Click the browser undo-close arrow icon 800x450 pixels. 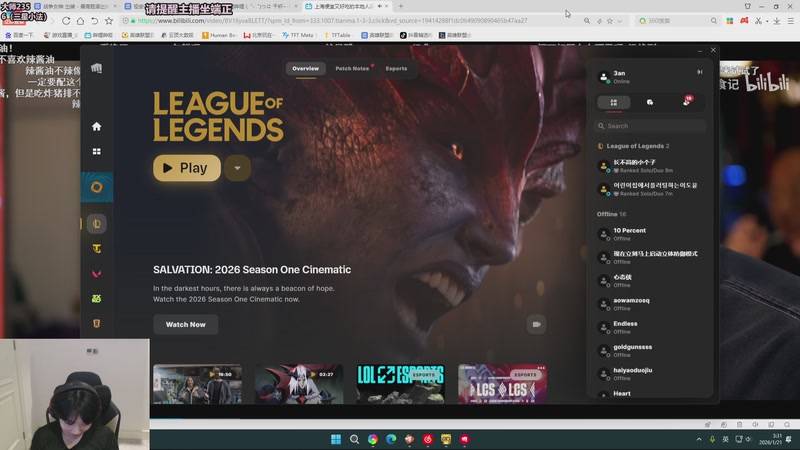coord(94,21)
